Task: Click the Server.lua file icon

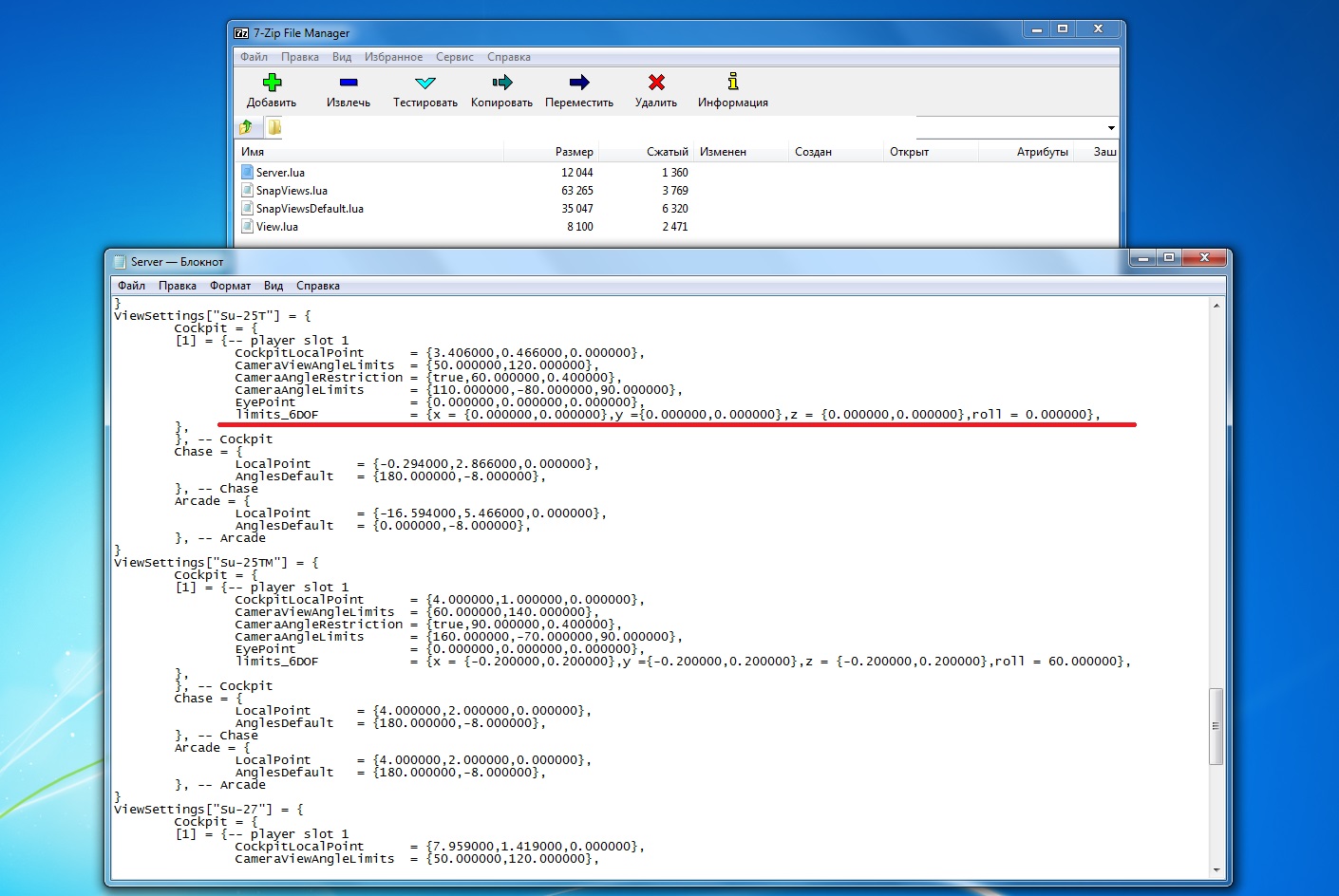Action: tap(248, 172)
